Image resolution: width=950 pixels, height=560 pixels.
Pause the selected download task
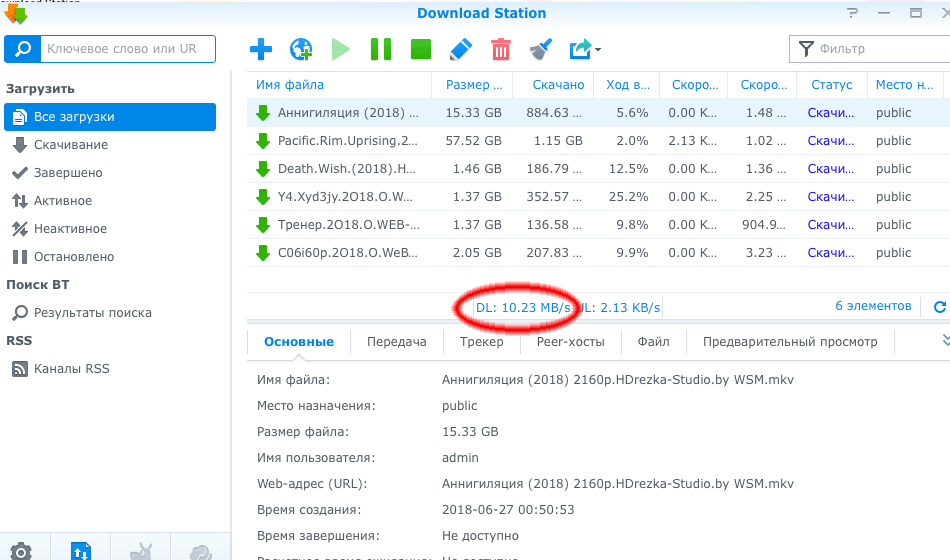point(381,49)
